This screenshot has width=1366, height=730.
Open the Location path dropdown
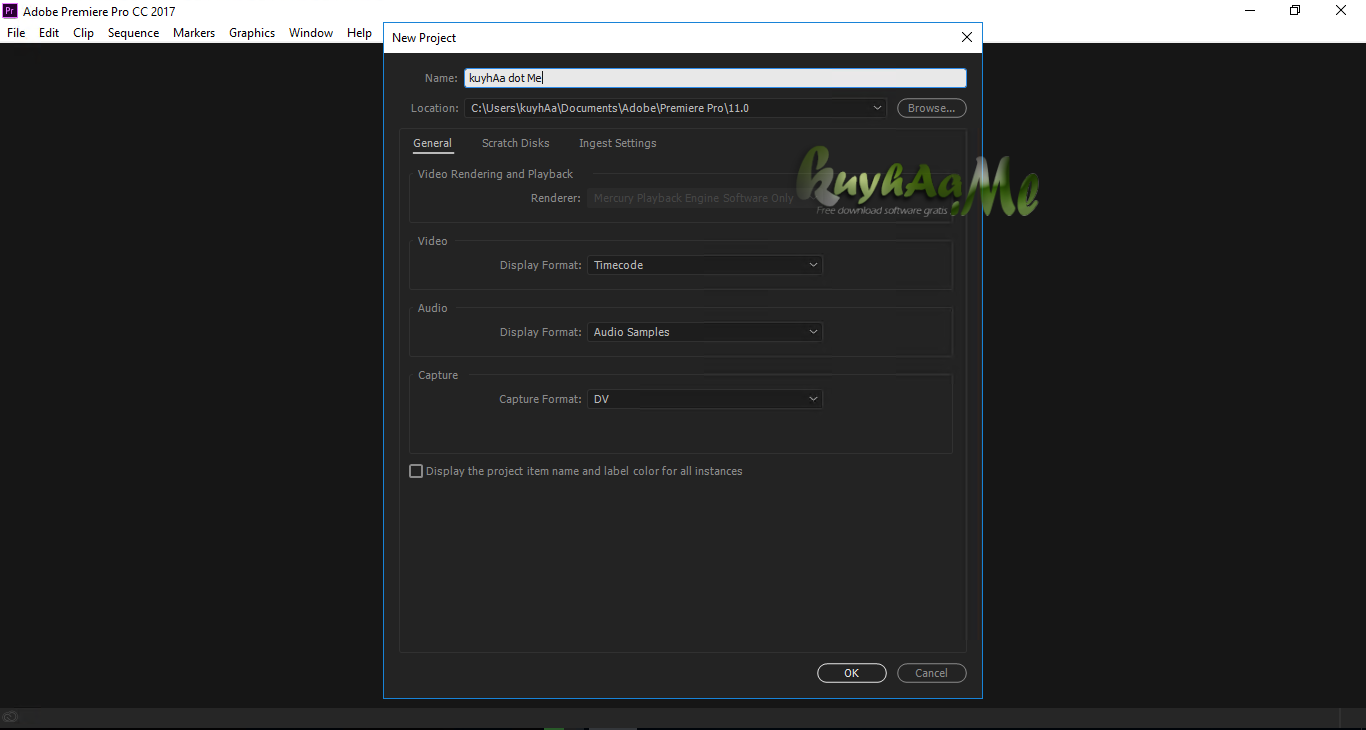point(675,108)
